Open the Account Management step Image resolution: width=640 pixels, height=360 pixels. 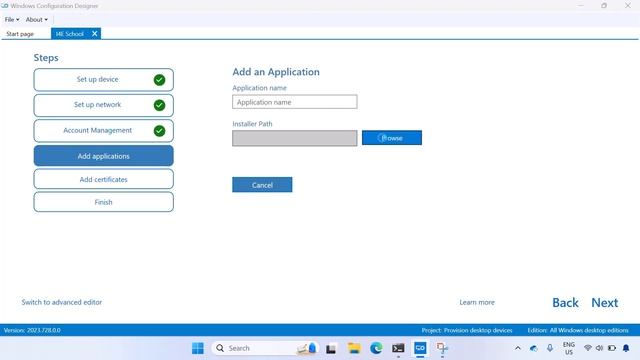(x=104, y=131)
